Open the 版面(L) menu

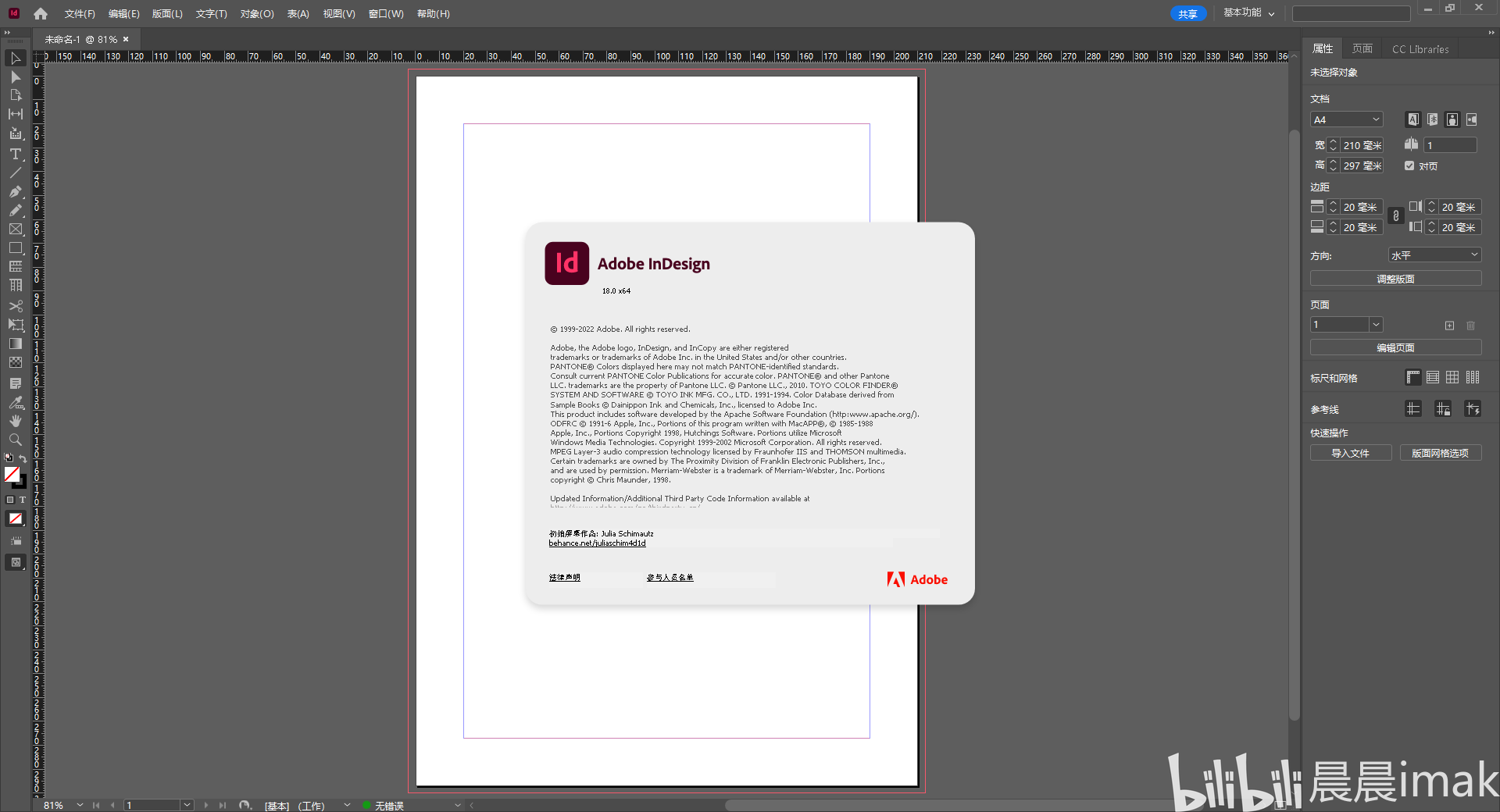[x=167, y=14]
